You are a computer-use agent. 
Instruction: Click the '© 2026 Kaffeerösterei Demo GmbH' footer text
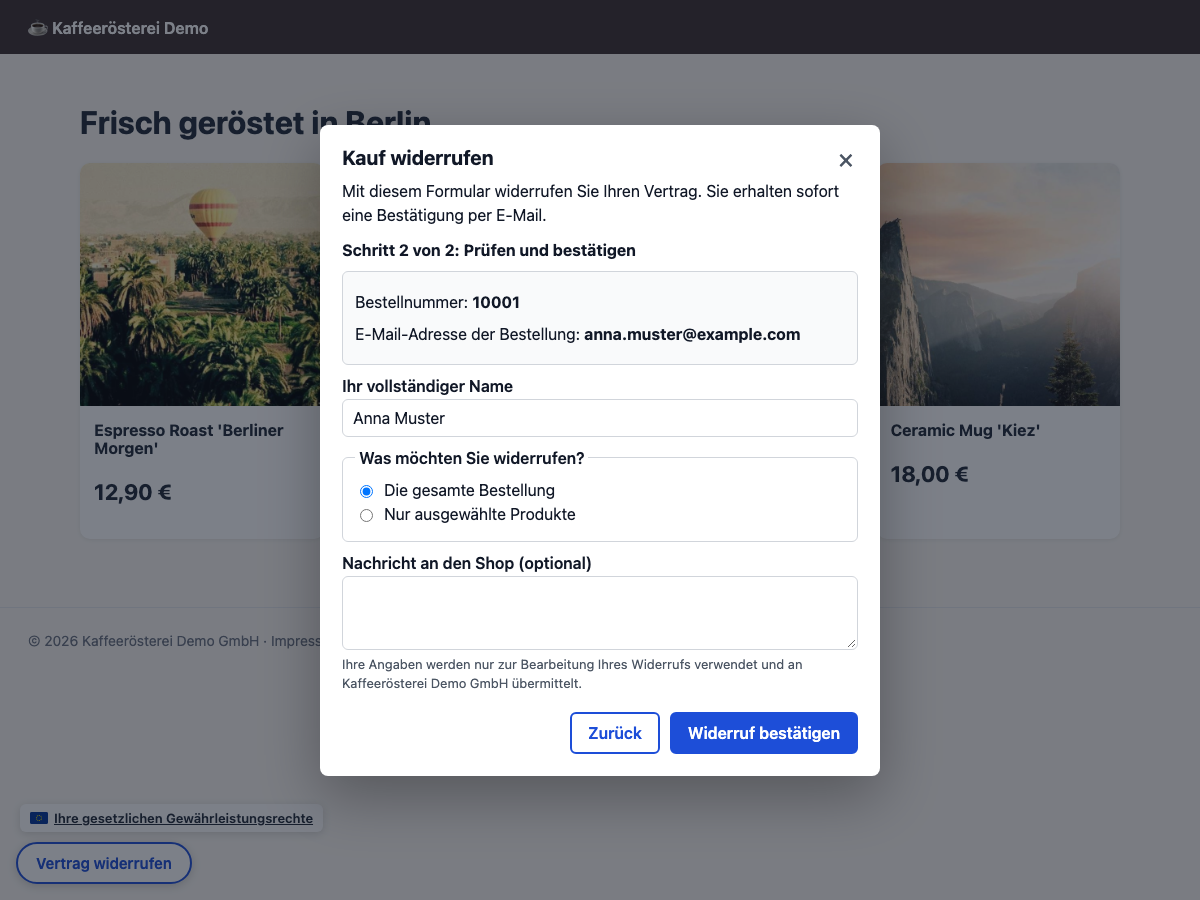(x=144, y=641)
